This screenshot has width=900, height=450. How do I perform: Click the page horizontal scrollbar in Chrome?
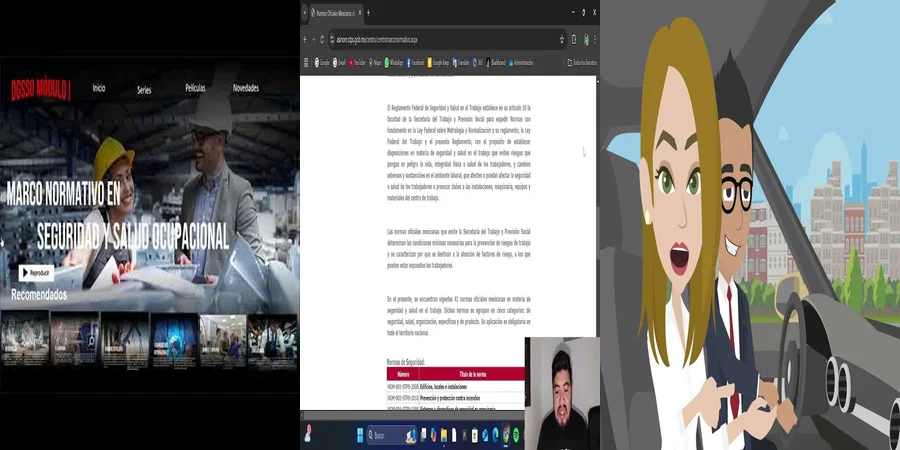coord(412,414)
